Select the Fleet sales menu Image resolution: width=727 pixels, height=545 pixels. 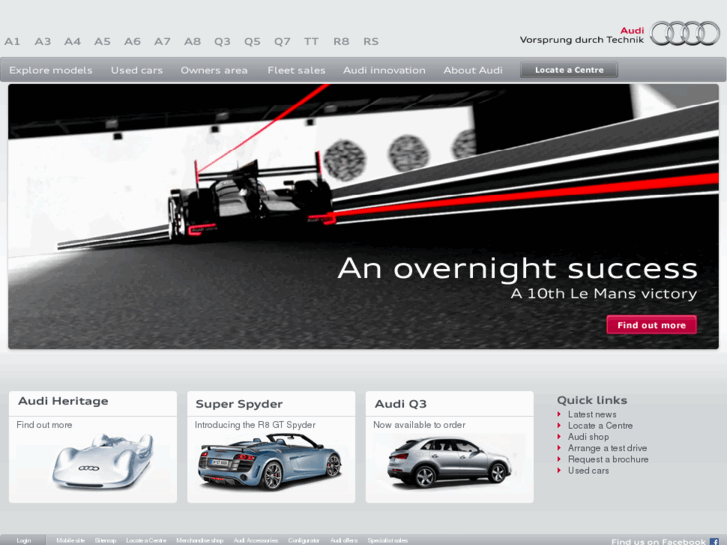pos(296,70)
